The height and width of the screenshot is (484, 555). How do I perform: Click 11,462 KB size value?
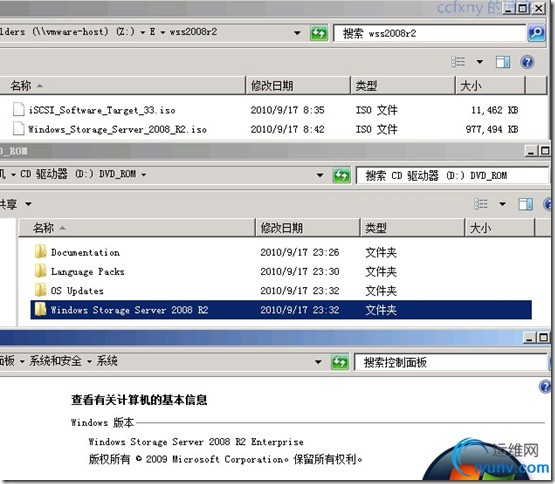(x=494, y=110)
